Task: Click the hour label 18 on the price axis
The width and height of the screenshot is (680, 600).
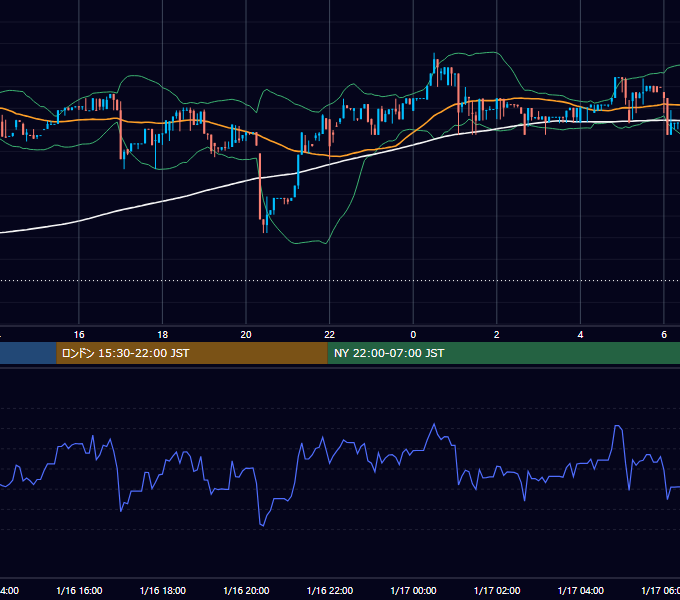Action: [163, 334]
